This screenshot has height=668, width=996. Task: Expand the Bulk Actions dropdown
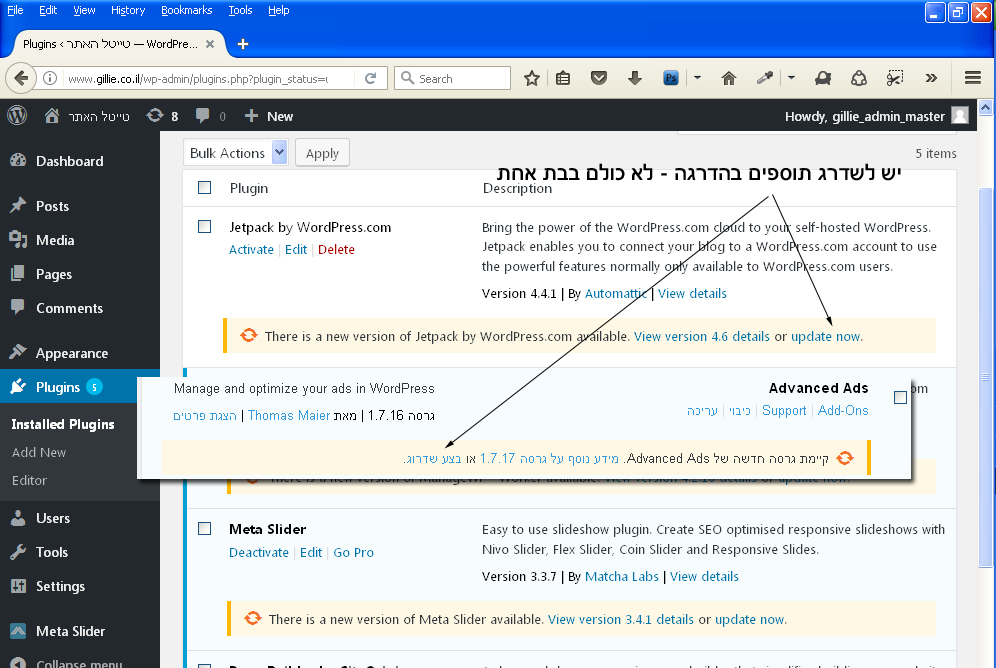coord(236,152)
